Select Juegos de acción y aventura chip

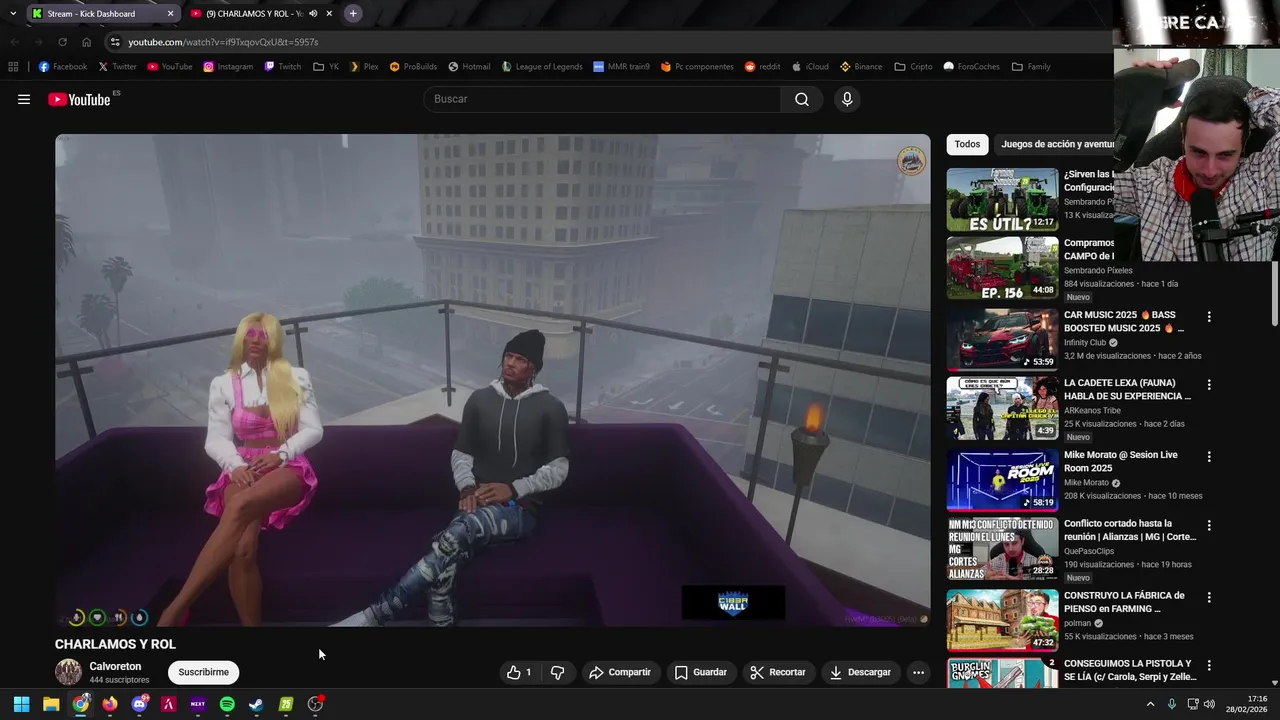[1057, 144]
